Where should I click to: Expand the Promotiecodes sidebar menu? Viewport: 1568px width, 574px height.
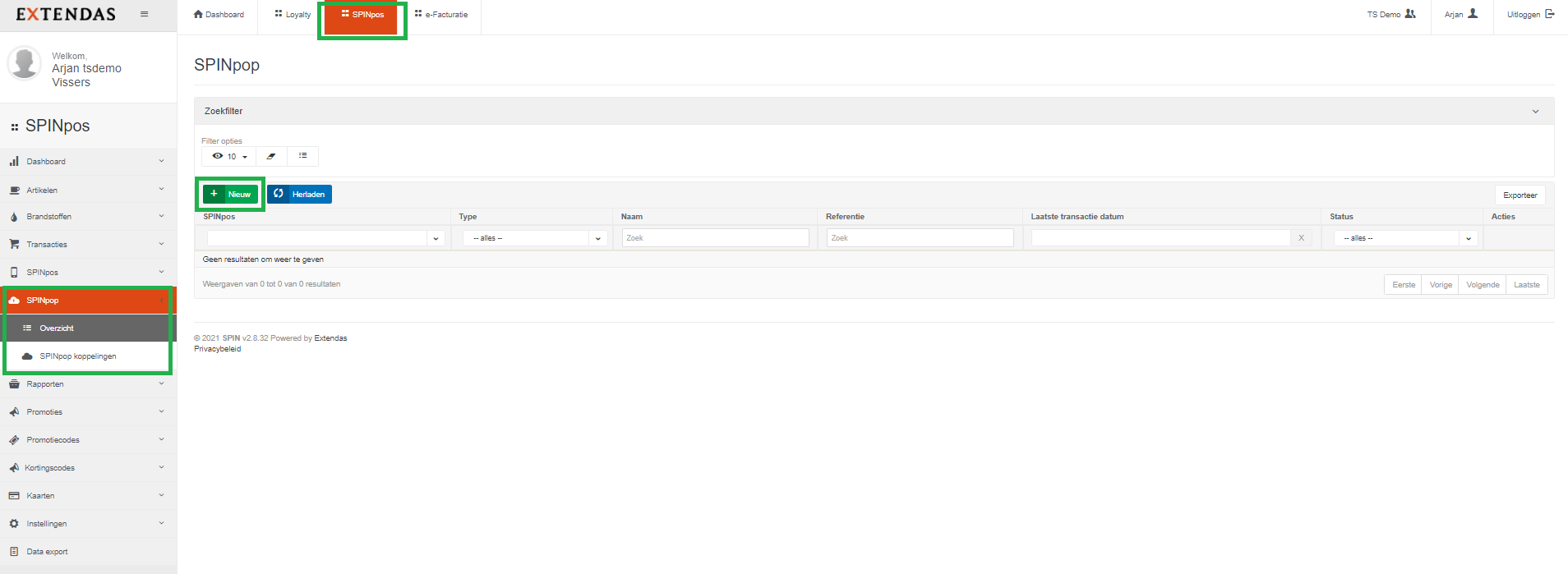pos(88,440)
